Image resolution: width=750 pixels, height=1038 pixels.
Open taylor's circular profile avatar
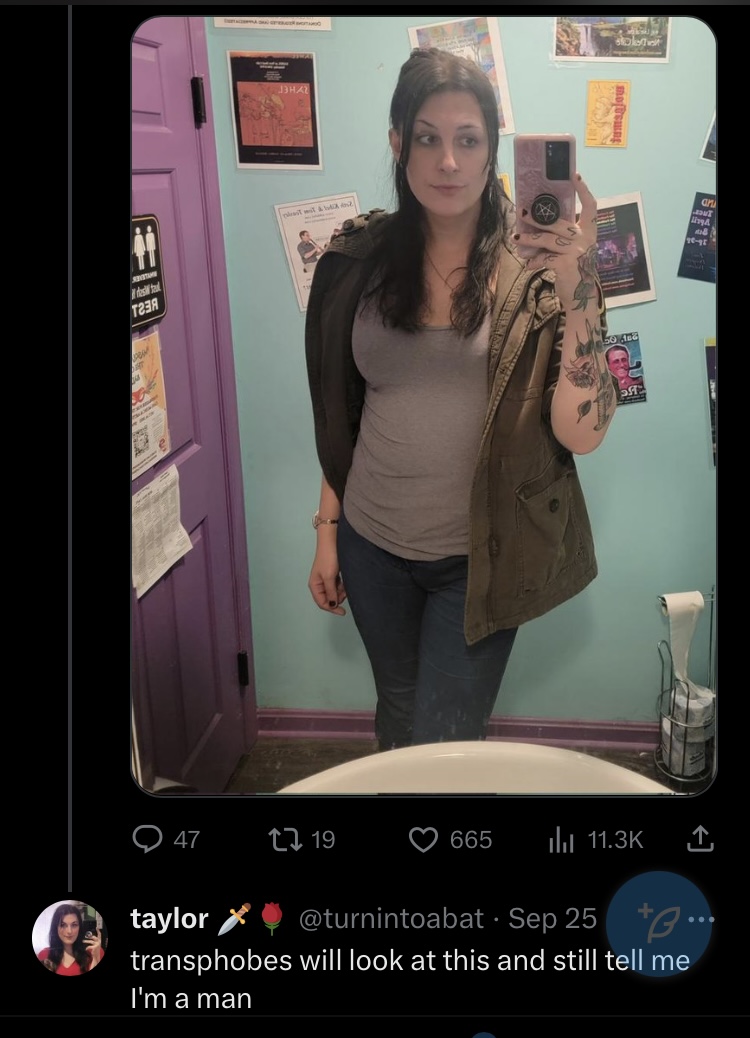click(x=70, y=937)
